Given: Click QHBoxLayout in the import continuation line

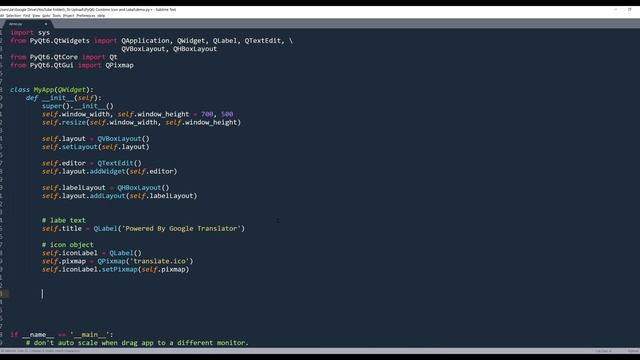Looking at the screenshot, I should (x=195, y=49).
